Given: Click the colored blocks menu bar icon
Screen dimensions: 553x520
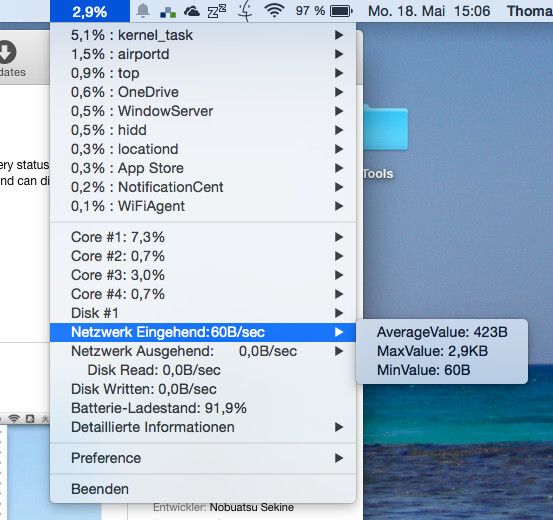Looking at the screenshot, I should click(x=168, y=12).
